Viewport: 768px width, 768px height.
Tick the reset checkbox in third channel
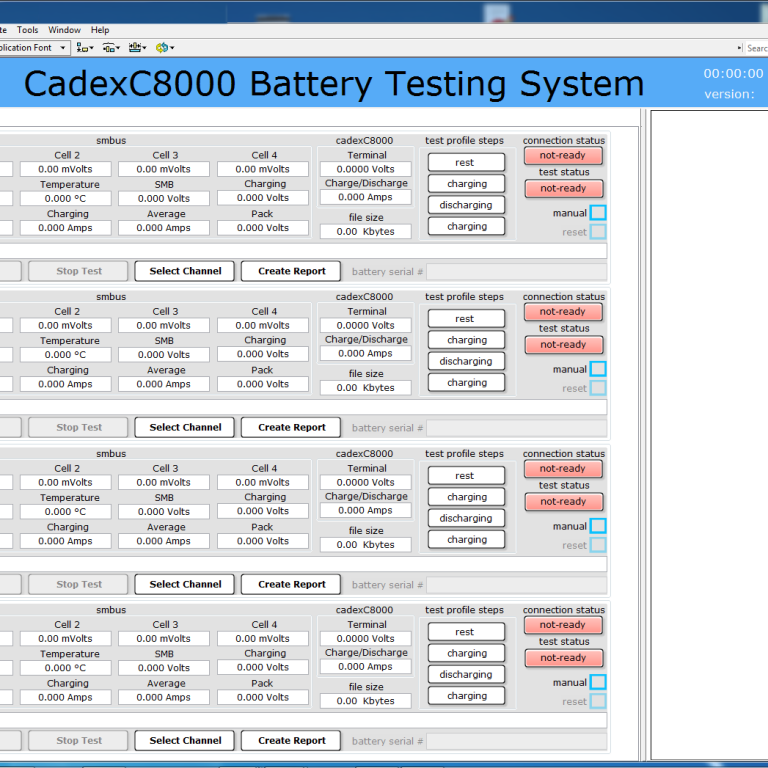(598, 545)
